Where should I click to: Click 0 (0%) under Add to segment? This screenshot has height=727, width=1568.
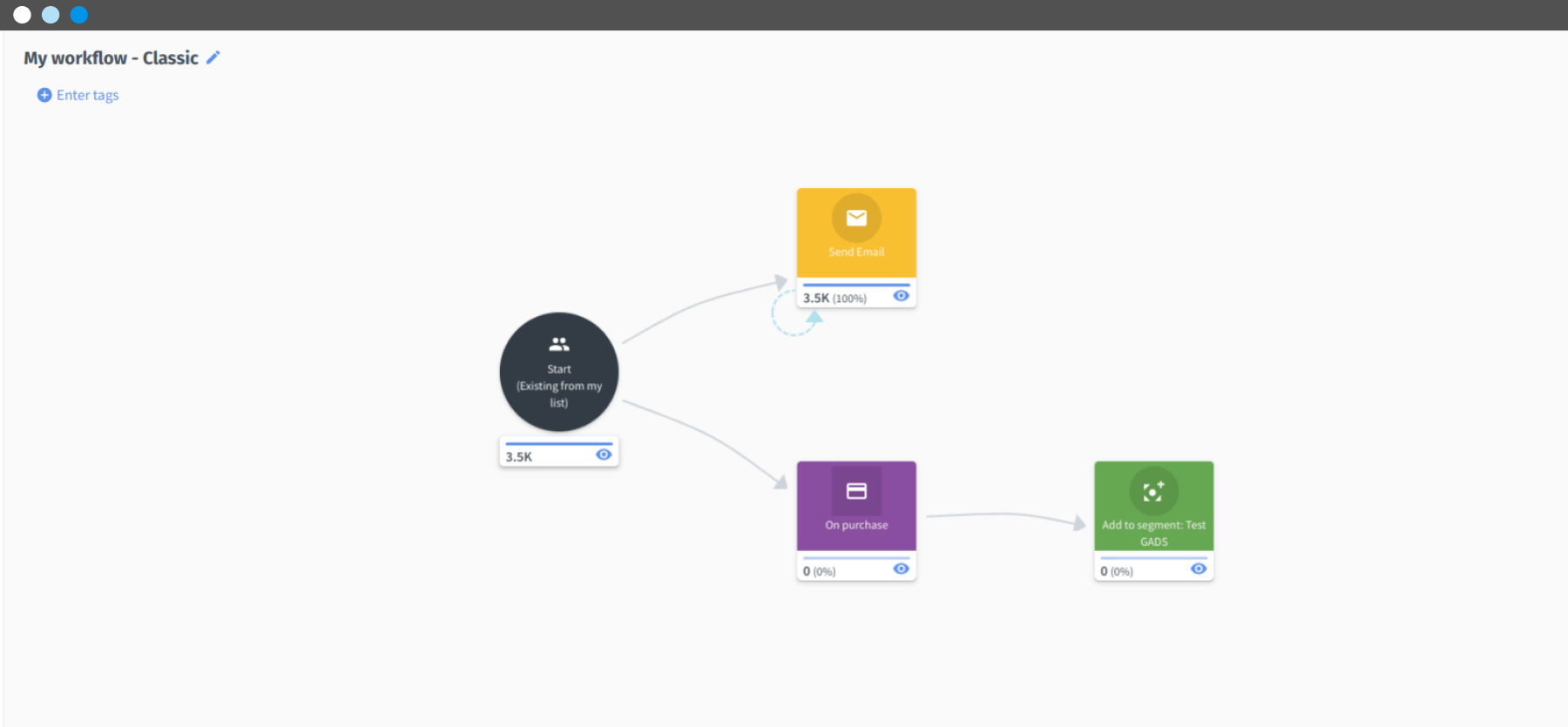[x=1116, y=571]
